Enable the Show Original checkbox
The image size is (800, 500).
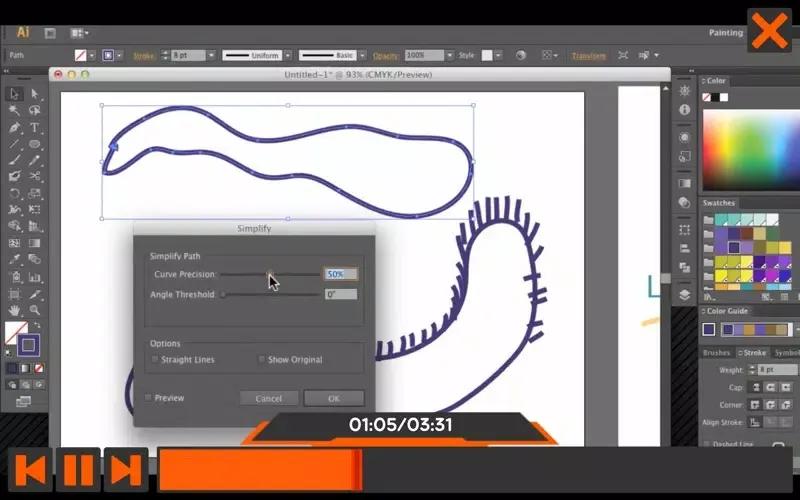coord(261,359)
